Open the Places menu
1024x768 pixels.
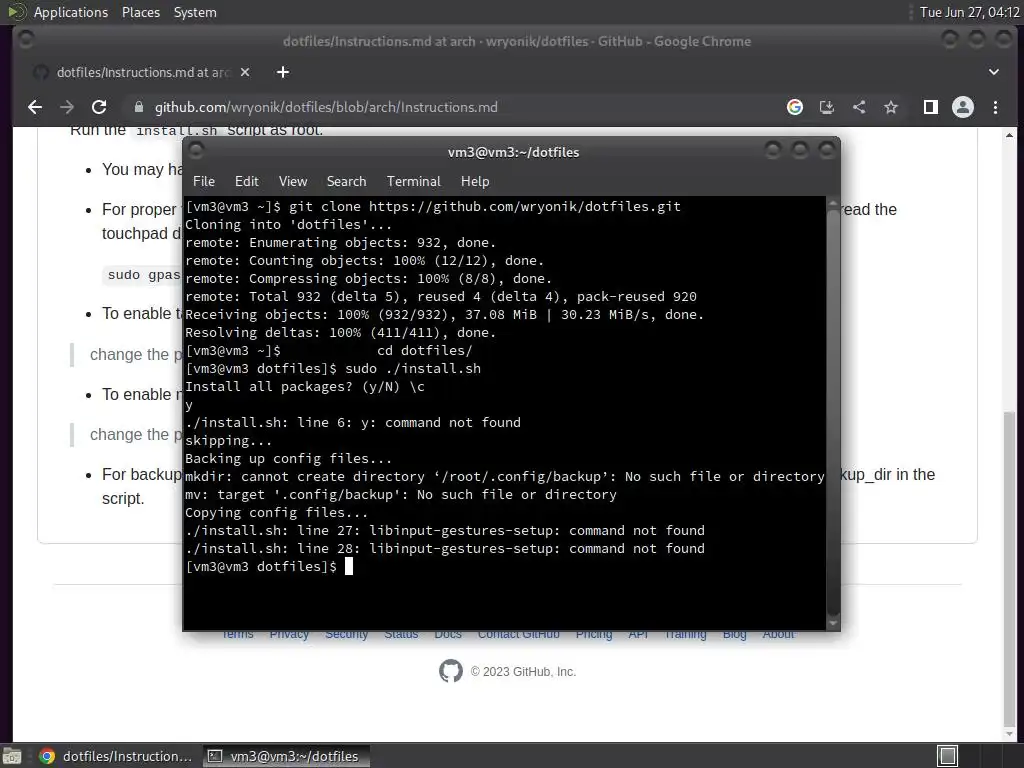click(x=141, y=12)
